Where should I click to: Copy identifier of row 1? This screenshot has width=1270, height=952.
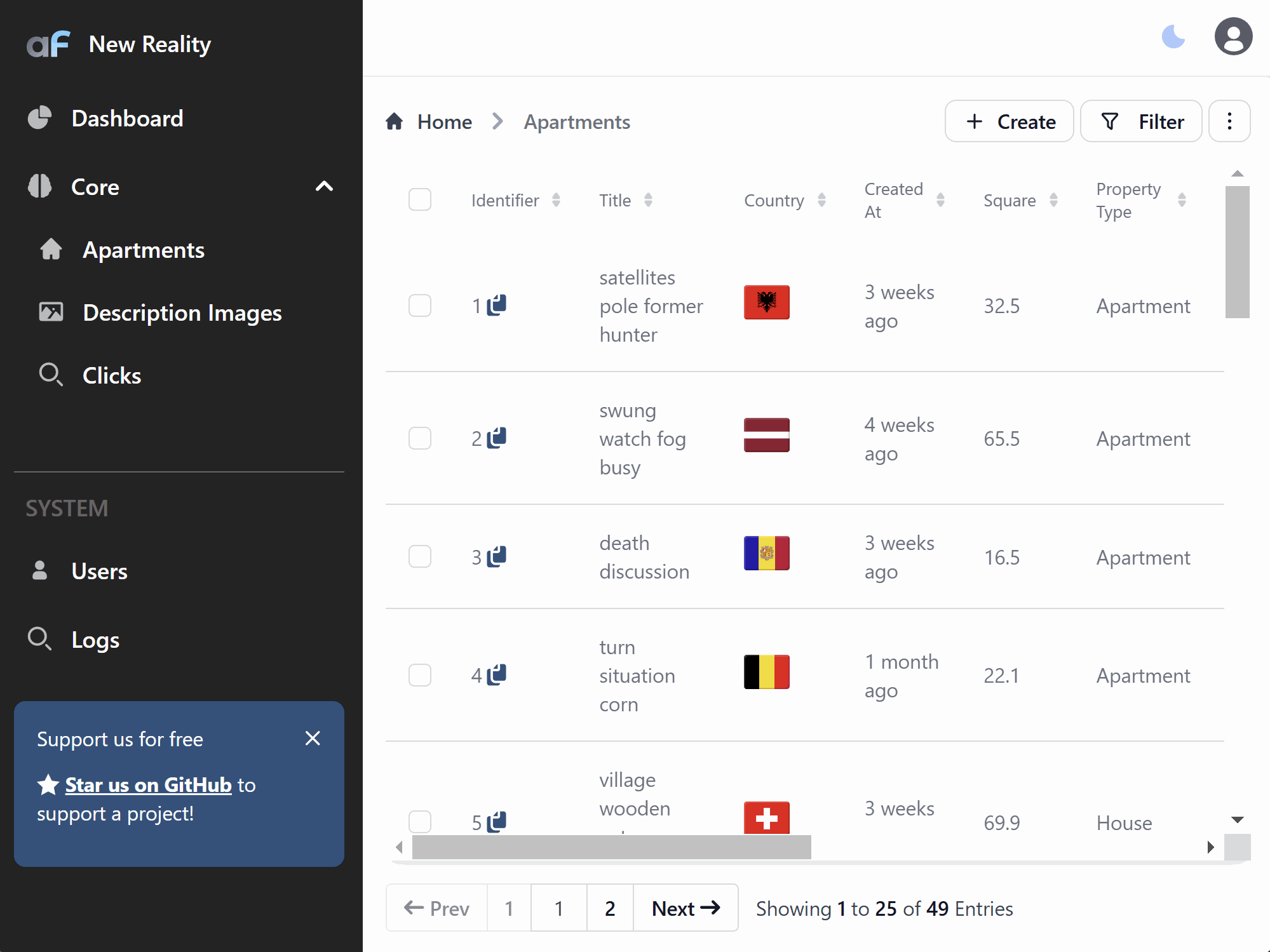pos(497,305)
